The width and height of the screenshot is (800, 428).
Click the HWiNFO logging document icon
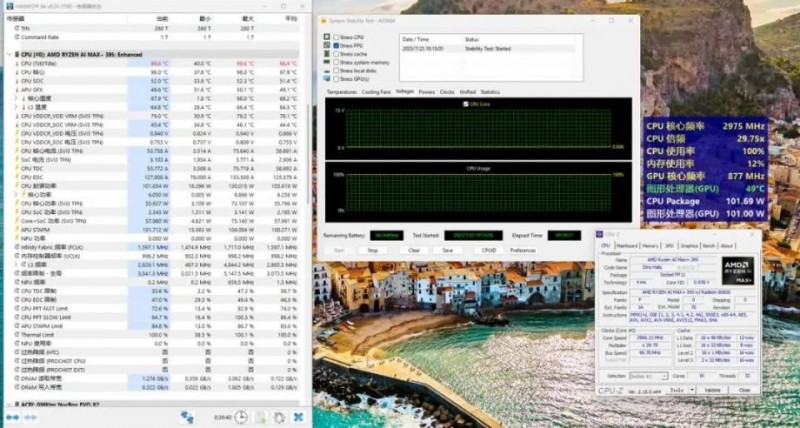coord(260,417)
